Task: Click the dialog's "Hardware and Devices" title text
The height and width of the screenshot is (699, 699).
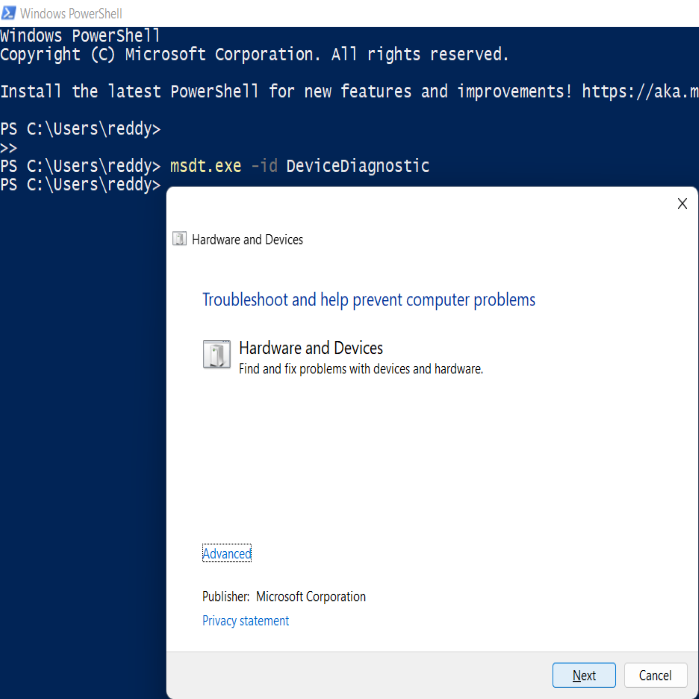Action: click(247, 240)
